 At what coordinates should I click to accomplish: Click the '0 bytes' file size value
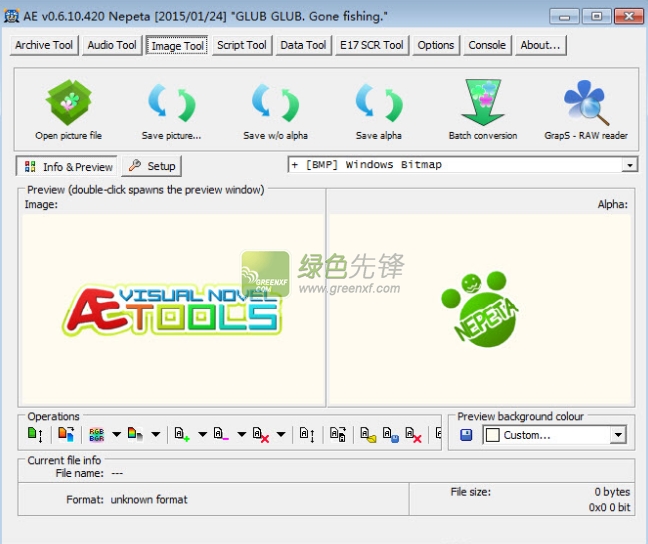[x=612, y=492]
